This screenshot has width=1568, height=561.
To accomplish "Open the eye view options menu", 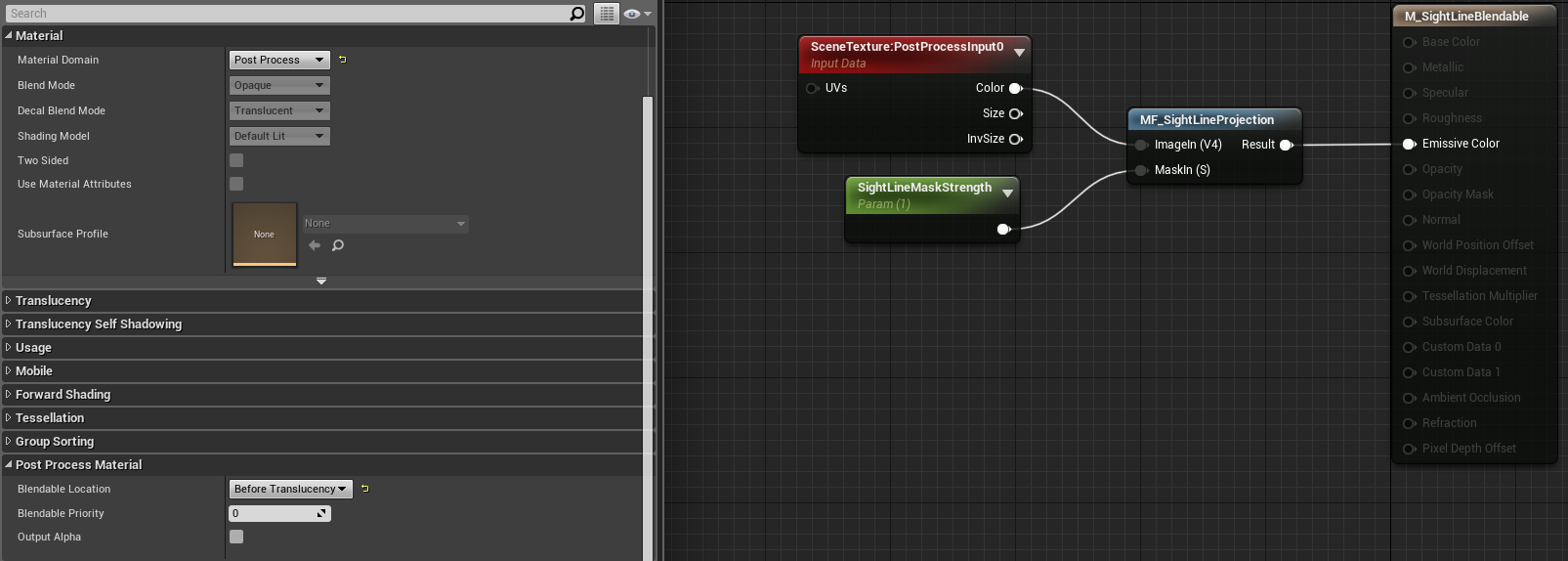I will click(637, 14).
